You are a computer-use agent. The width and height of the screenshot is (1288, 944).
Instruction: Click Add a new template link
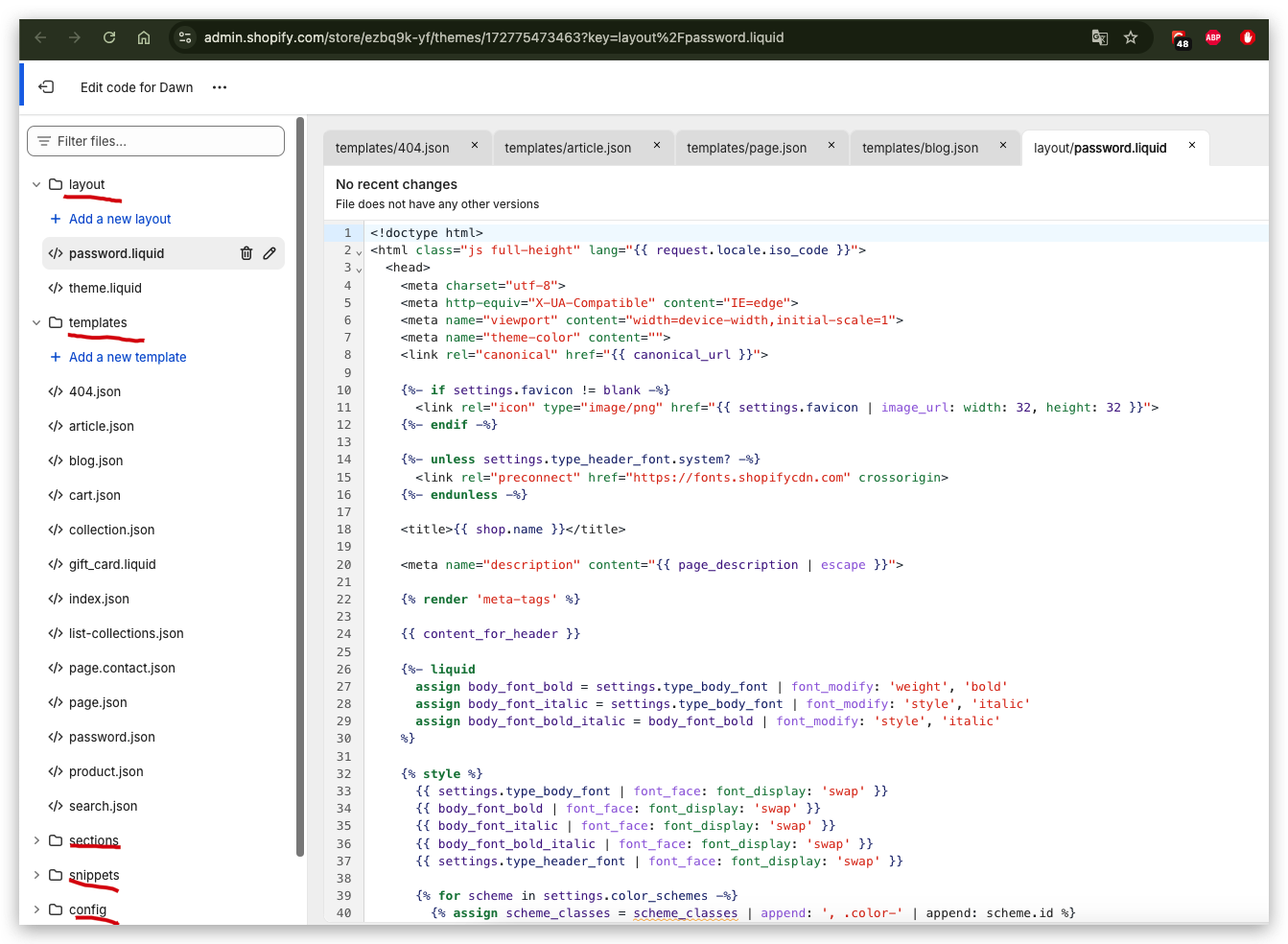coord(128,357)
